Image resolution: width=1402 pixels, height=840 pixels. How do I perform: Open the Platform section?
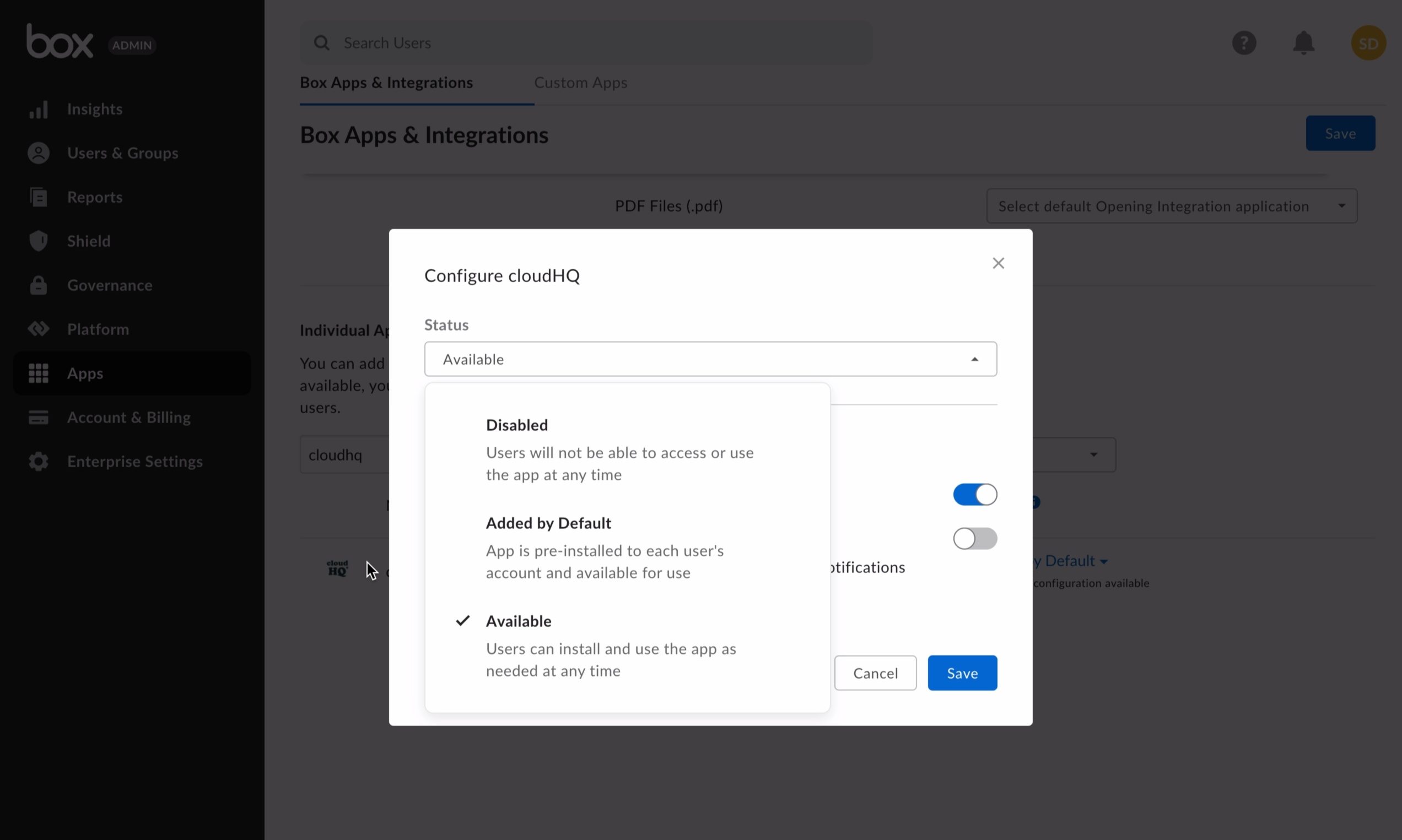tap(98, 329)
